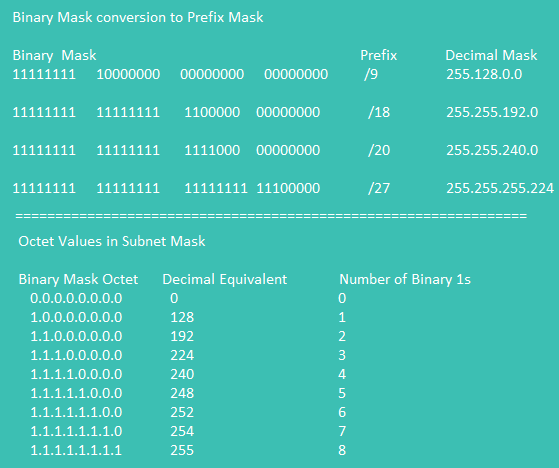Click the 255.255.240.0 decimal mask
This screenshot has width=559, height=468.
492,150
